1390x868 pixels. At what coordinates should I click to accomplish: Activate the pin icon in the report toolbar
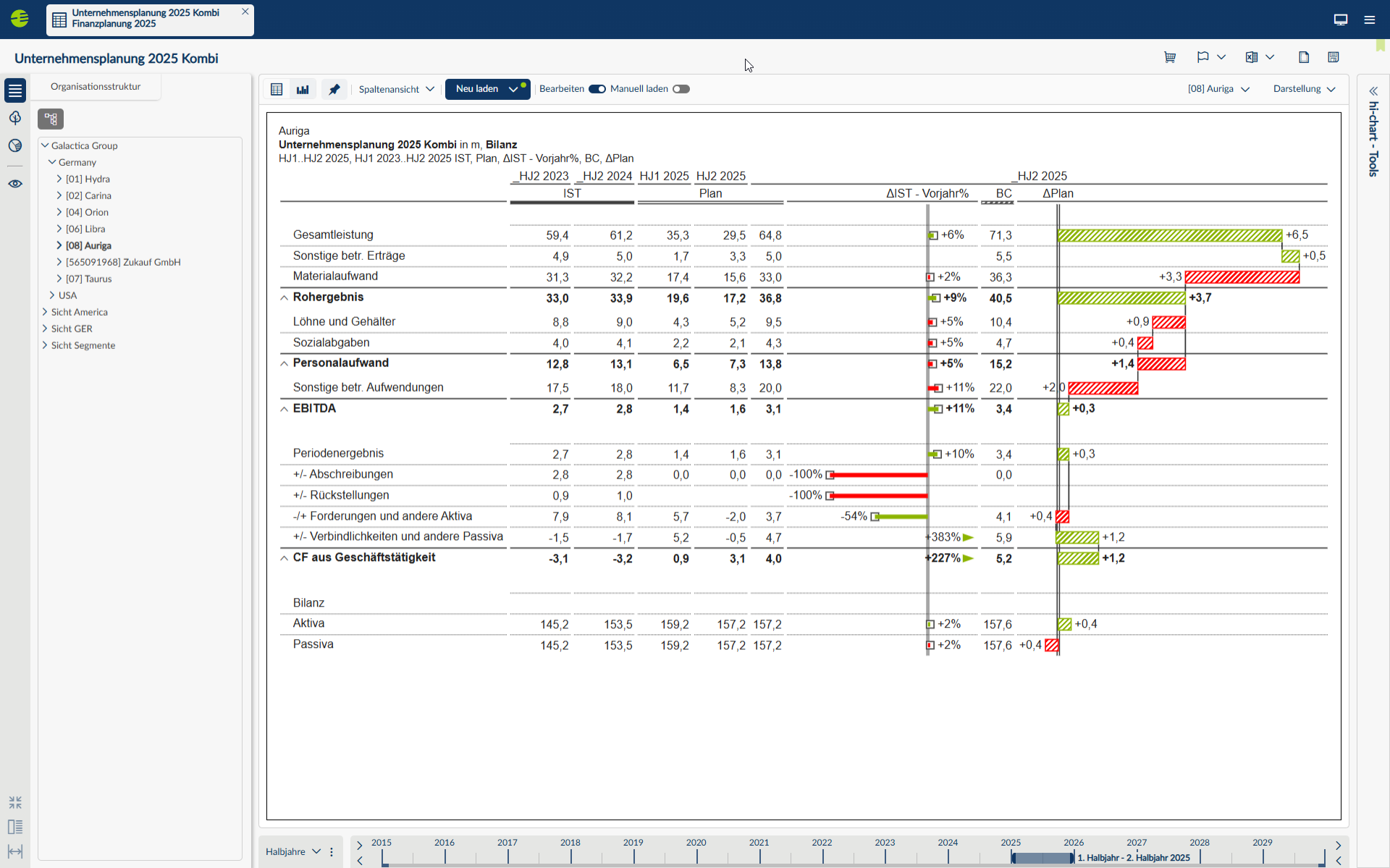[x=334, y=89]
